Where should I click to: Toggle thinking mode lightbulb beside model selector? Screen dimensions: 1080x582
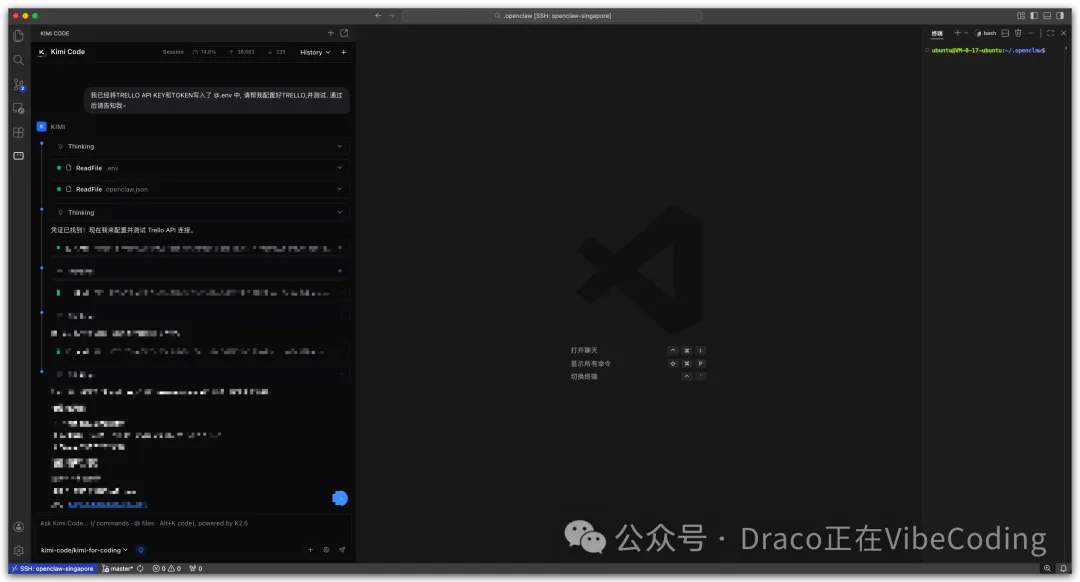[x=140, y=550]
